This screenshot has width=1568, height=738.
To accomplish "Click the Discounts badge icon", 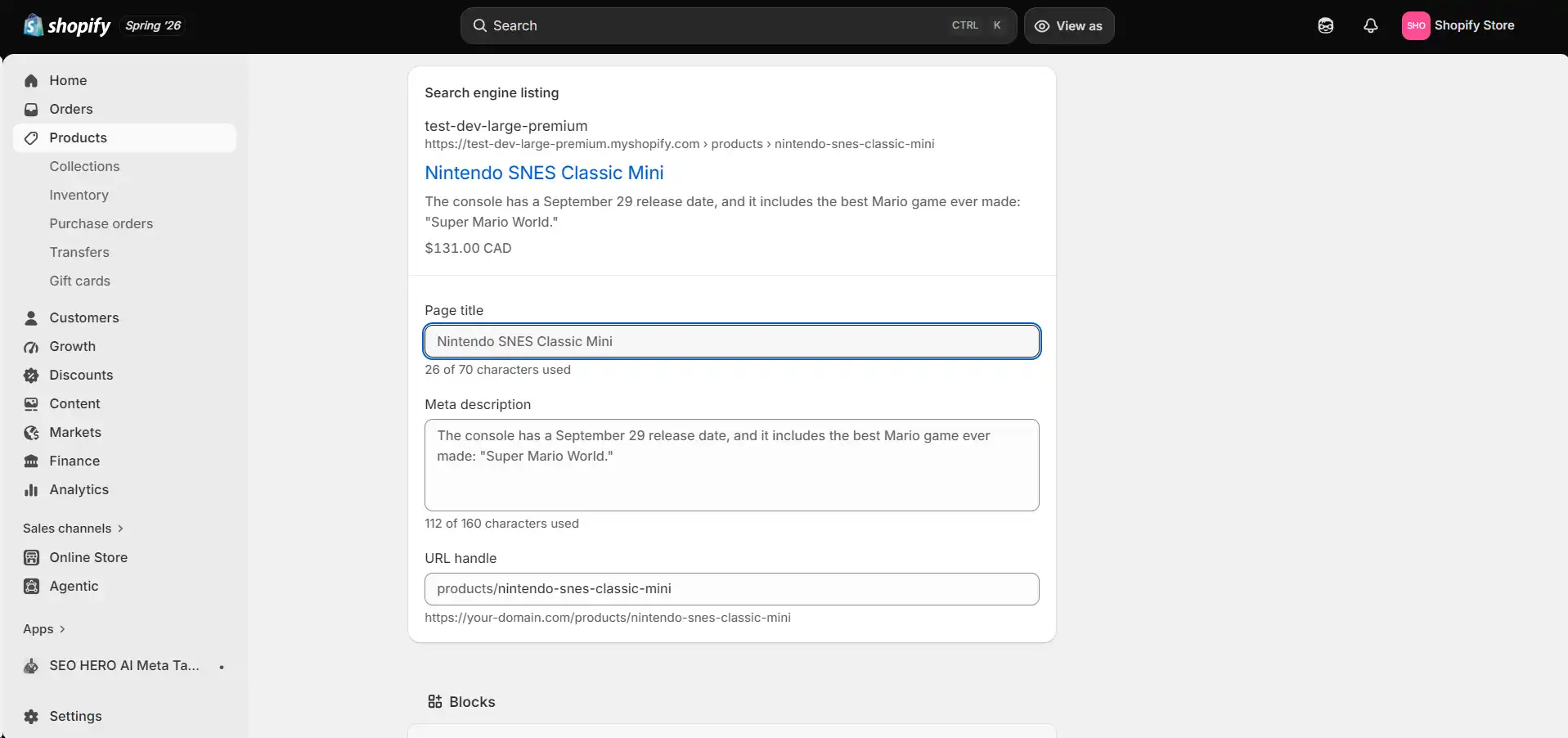I will pos(31,375).
